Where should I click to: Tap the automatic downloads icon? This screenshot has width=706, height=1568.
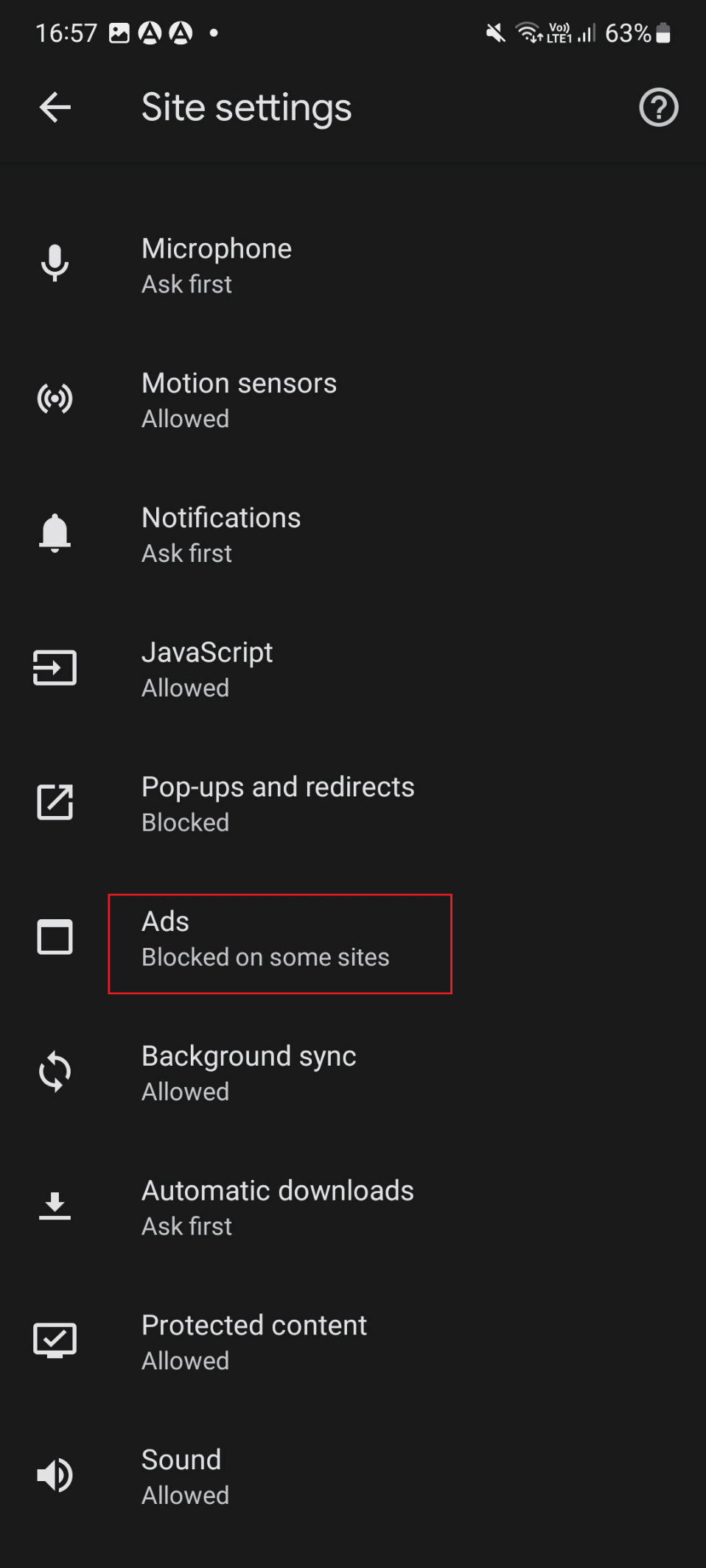pos(55,1206)
